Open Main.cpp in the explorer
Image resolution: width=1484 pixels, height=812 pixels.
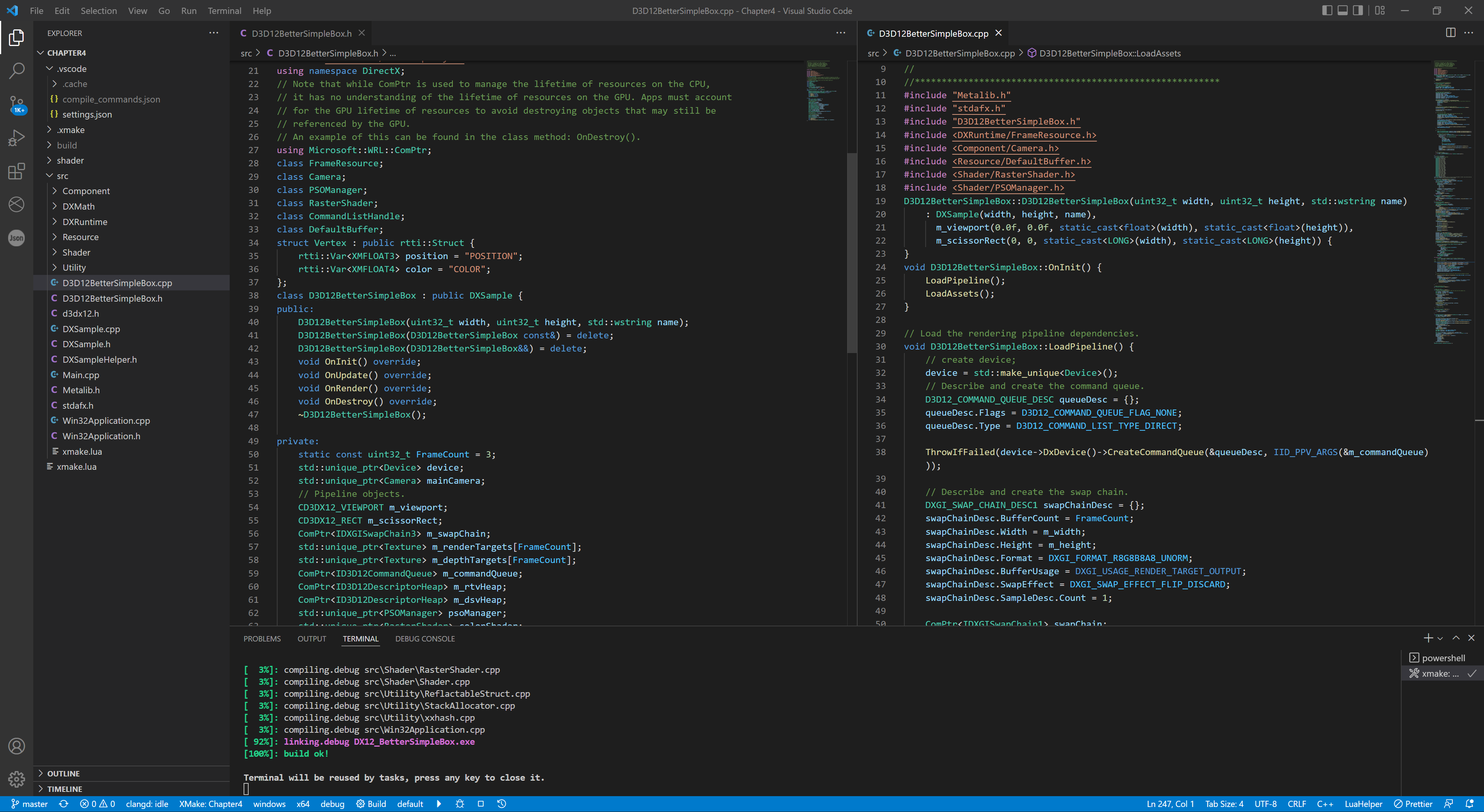pos(81,375)
